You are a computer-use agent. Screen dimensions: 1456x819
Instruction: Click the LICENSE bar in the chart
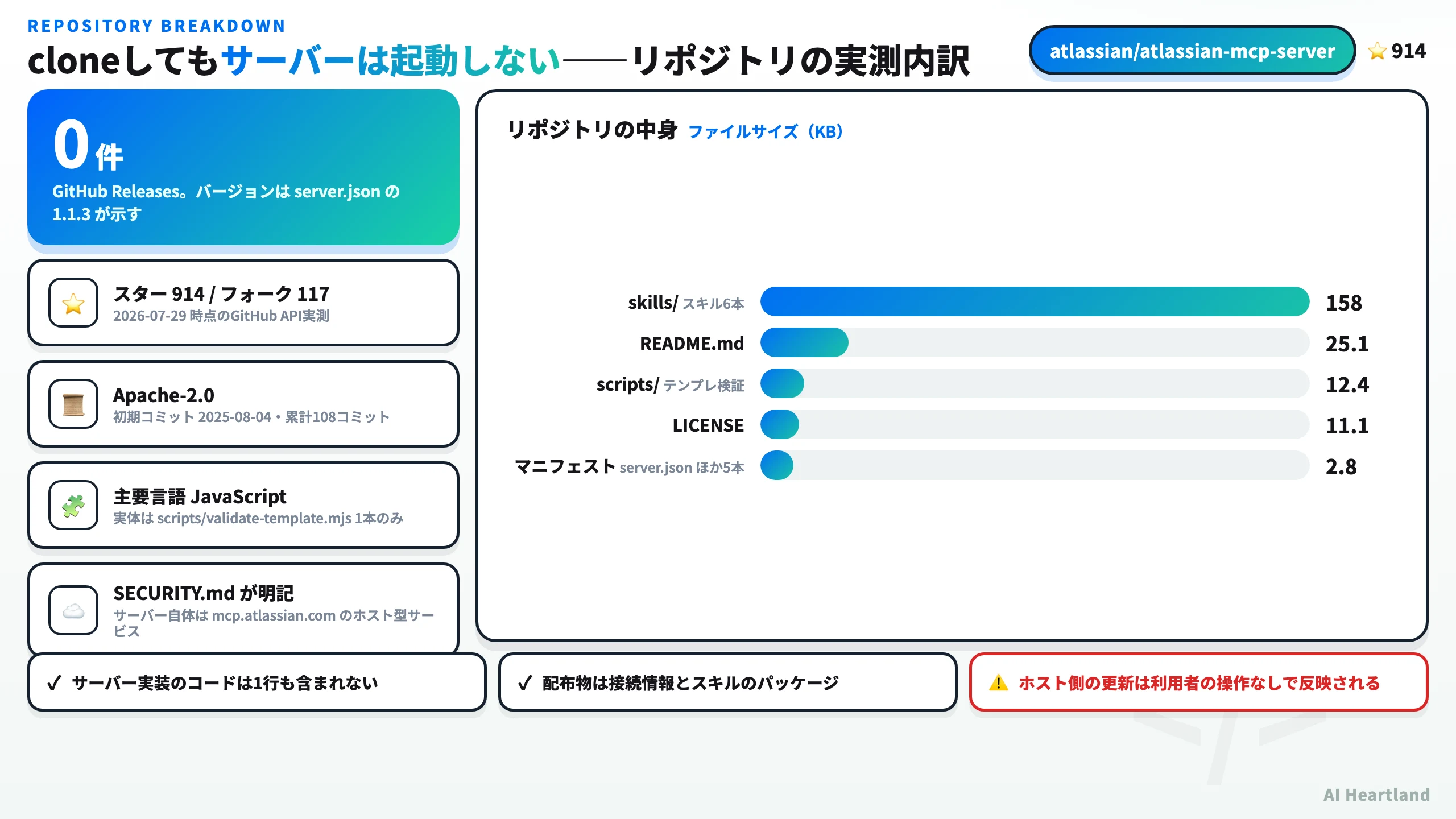tap(780, 424)
